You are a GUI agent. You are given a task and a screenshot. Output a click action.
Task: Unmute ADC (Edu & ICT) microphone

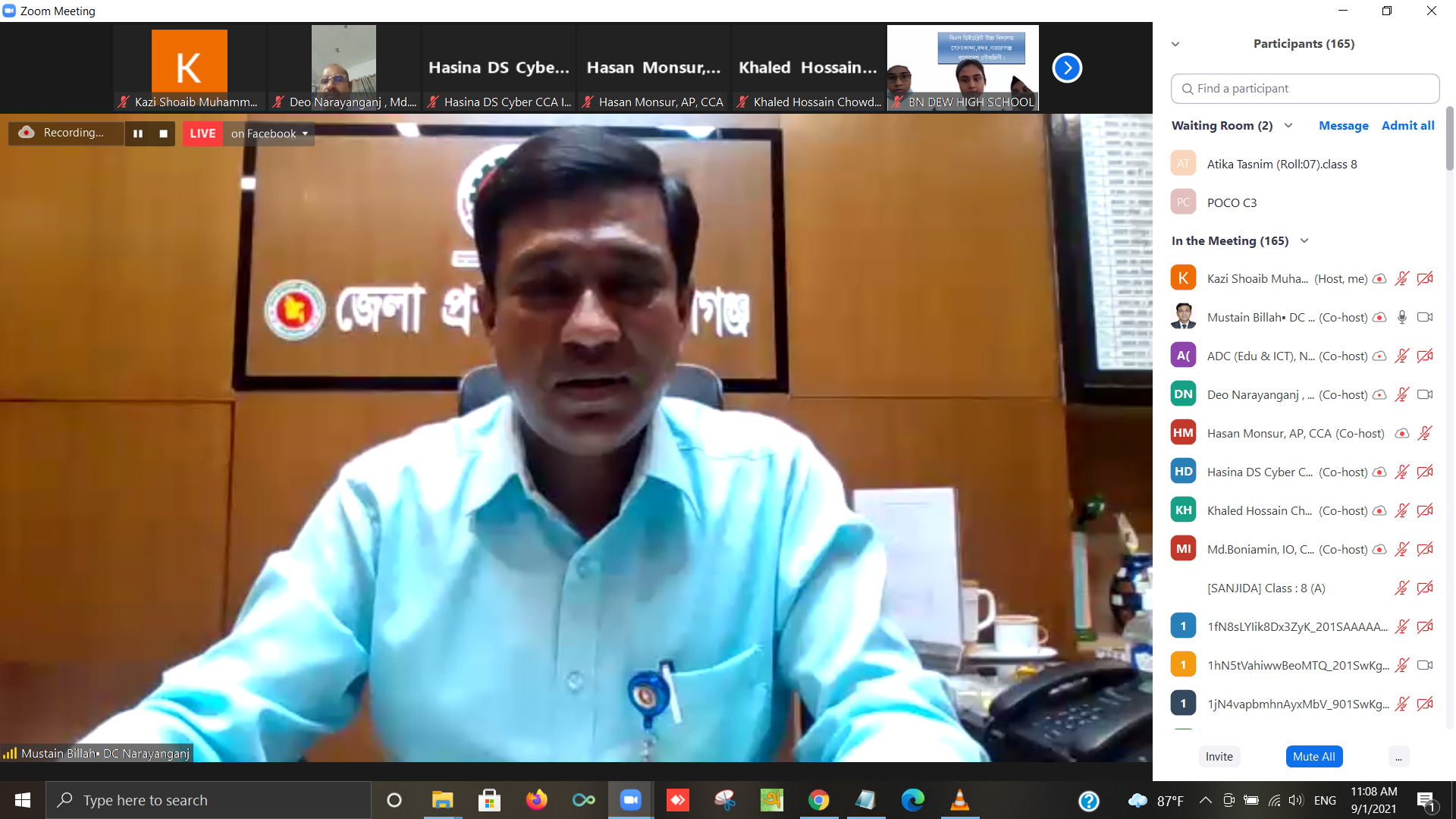pos(1402,356)
